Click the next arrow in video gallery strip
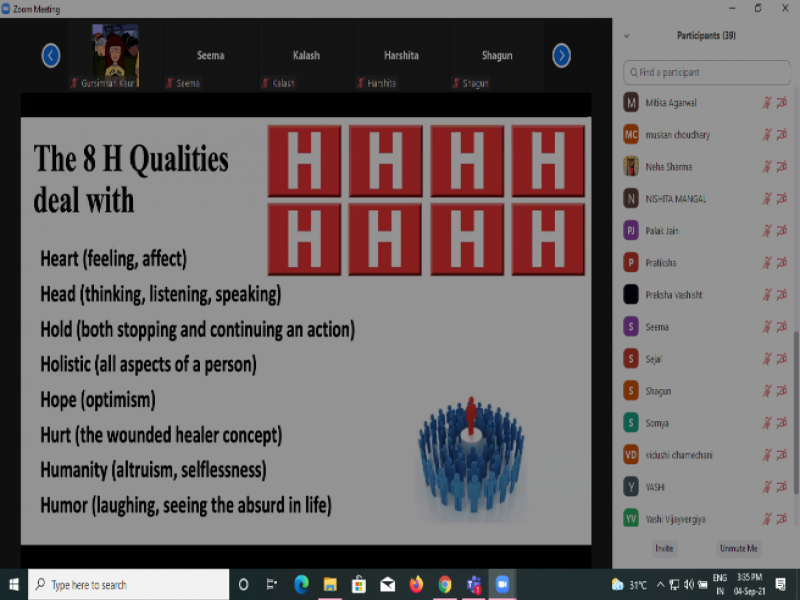Viewport: 800px width, 600px height. [562, 56]
